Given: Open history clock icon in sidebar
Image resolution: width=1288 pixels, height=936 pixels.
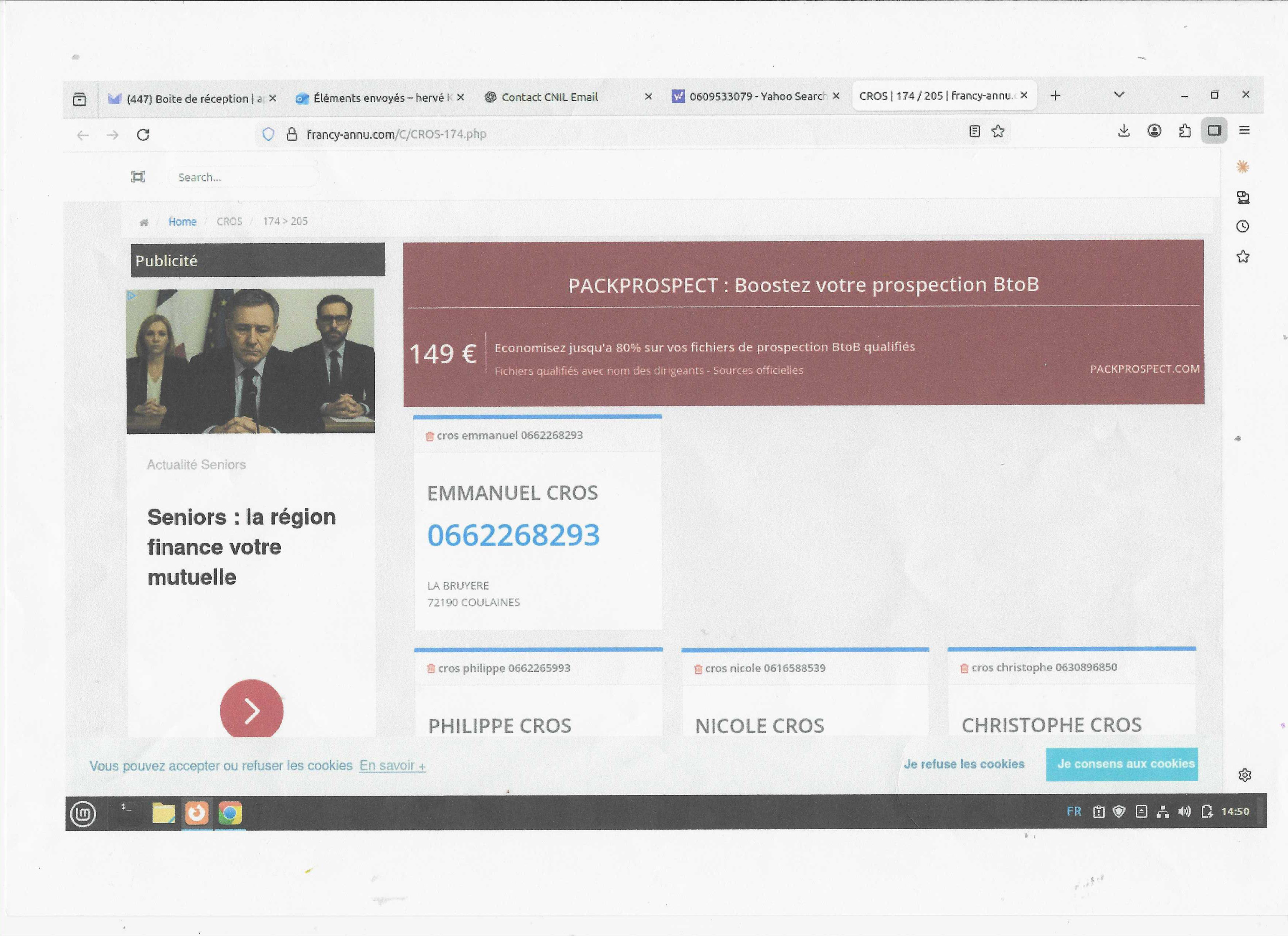Looking at the screenshot, I should tap(1242, 227).
